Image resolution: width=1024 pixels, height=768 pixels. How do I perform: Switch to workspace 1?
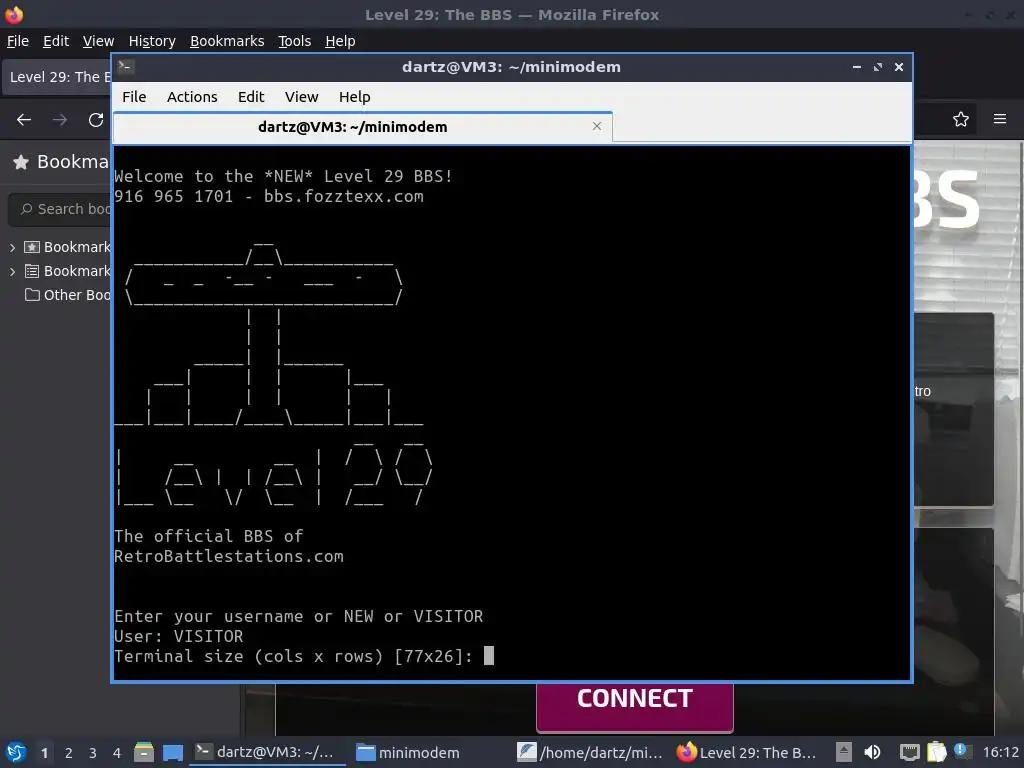click(44, 753)
